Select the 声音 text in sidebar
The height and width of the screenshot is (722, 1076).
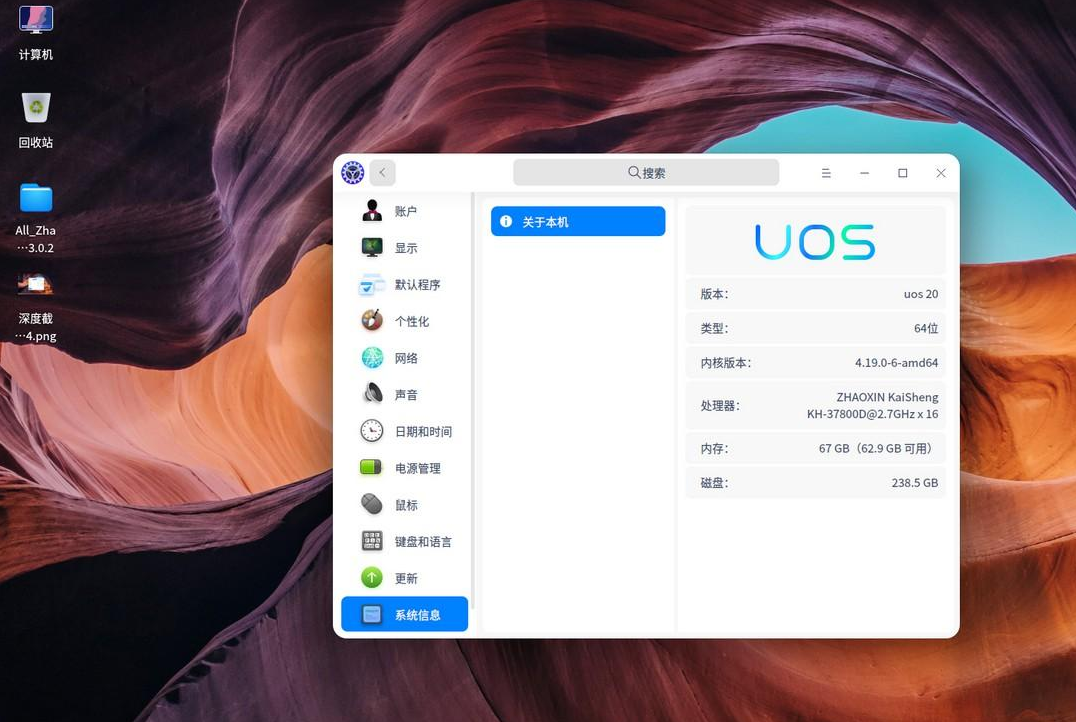(406, 395)
